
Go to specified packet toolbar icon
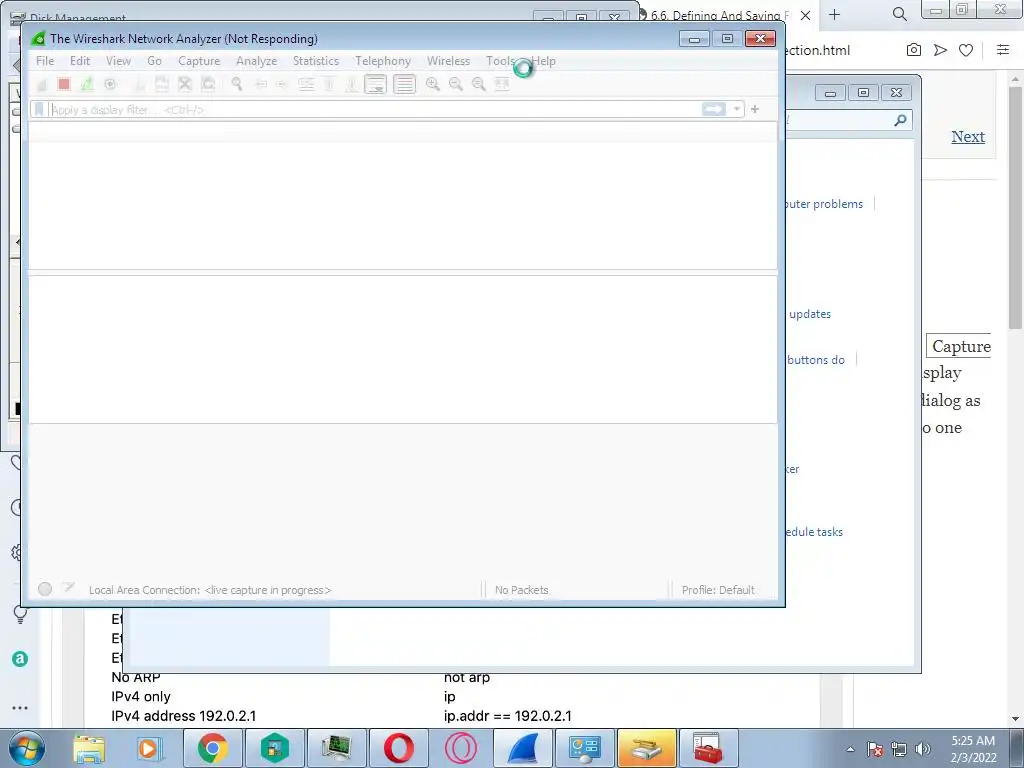point(306,84)
